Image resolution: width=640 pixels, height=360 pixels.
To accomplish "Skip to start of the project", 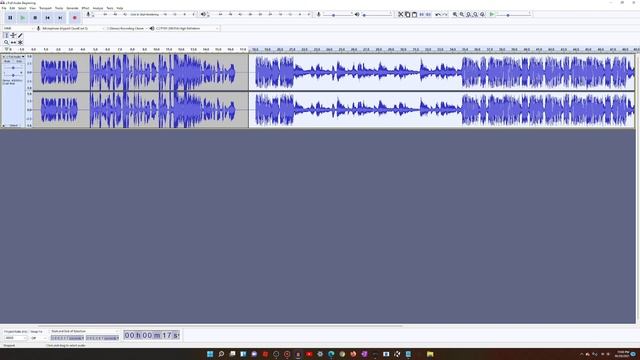I will click(x=48, y=18).
